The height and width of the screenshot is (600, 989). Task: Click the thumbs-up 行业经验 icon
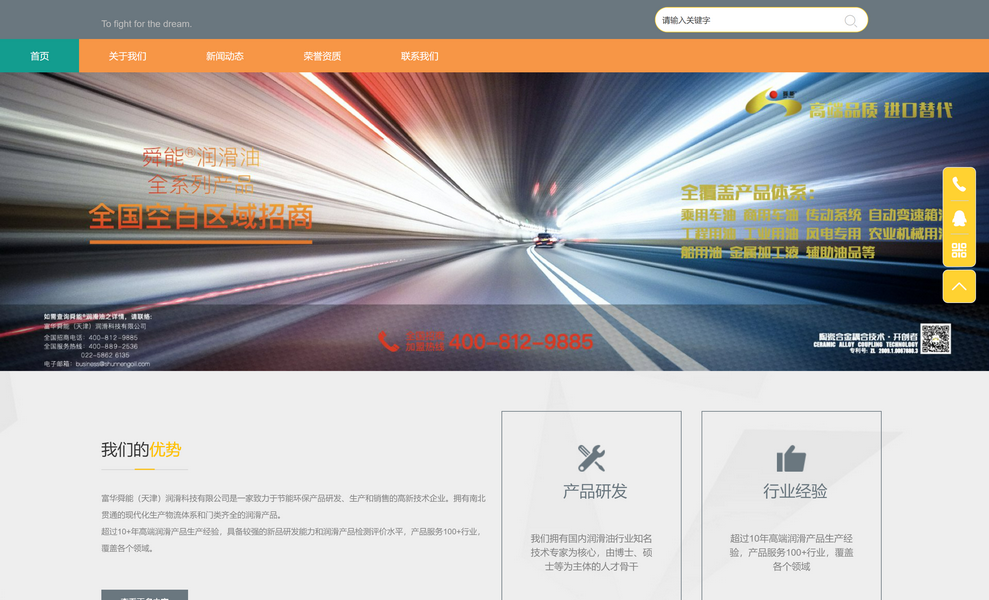point(791,459)
